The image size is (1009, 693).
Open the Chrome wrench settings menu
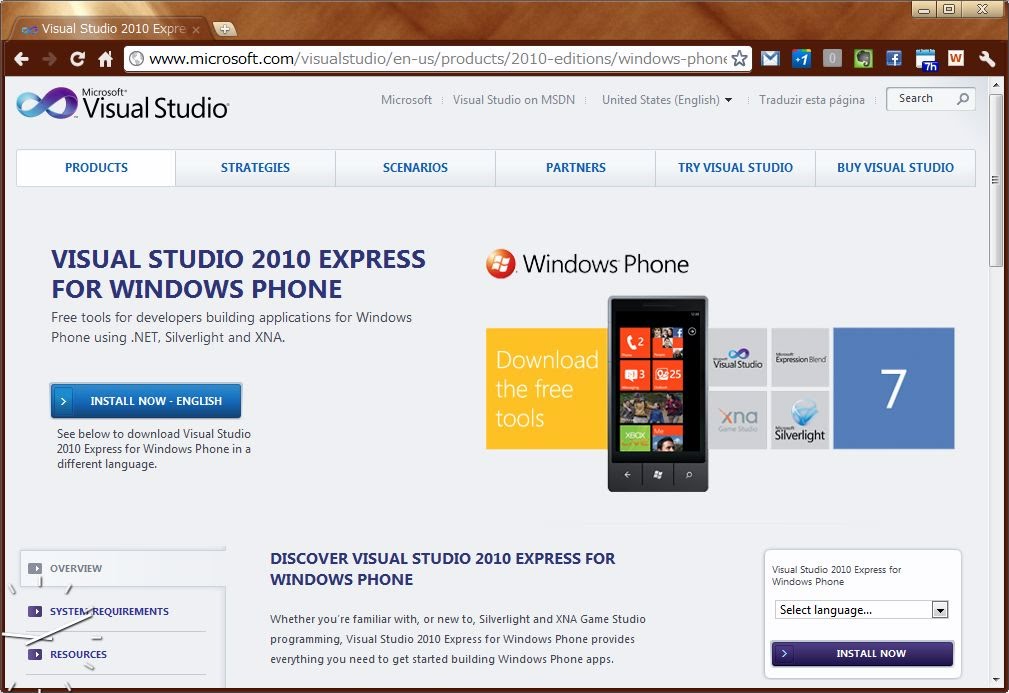click(987, 59)
